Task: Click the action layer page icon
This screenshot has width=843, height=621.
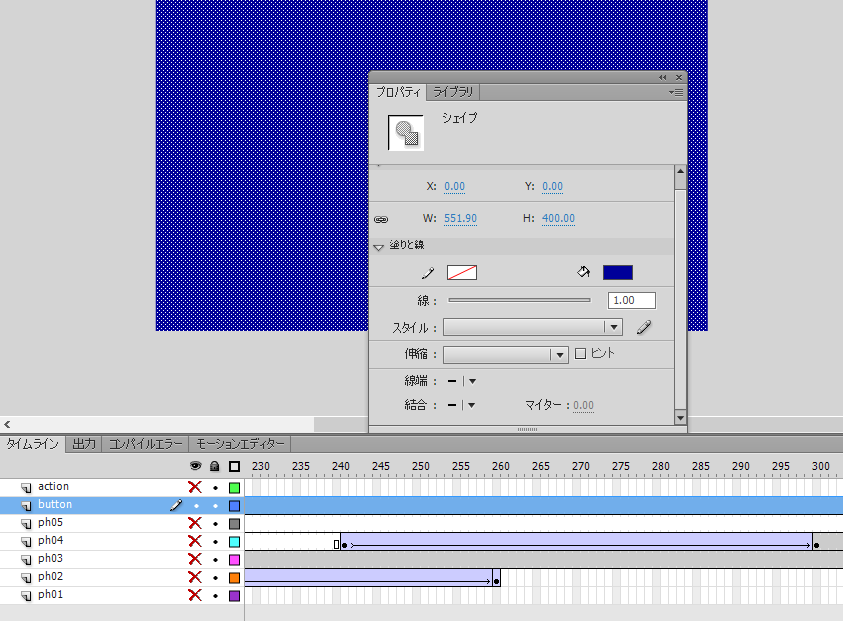Action: (x=26, y=487)
